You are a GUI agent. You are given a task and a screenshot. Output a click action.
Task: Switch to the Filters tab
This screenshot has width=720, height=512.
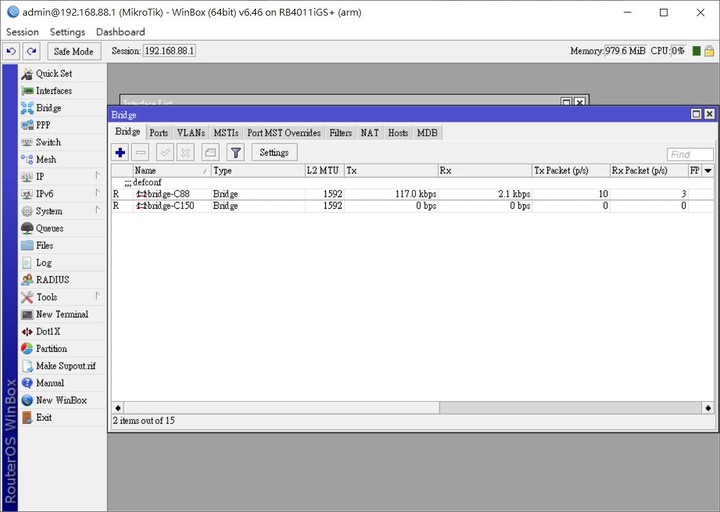pos(340,133)
